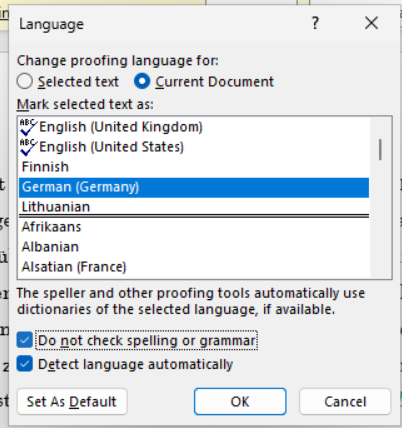Click the Set As Default button
The height and width of the screenshot is (428, 402).
[72, 402]
